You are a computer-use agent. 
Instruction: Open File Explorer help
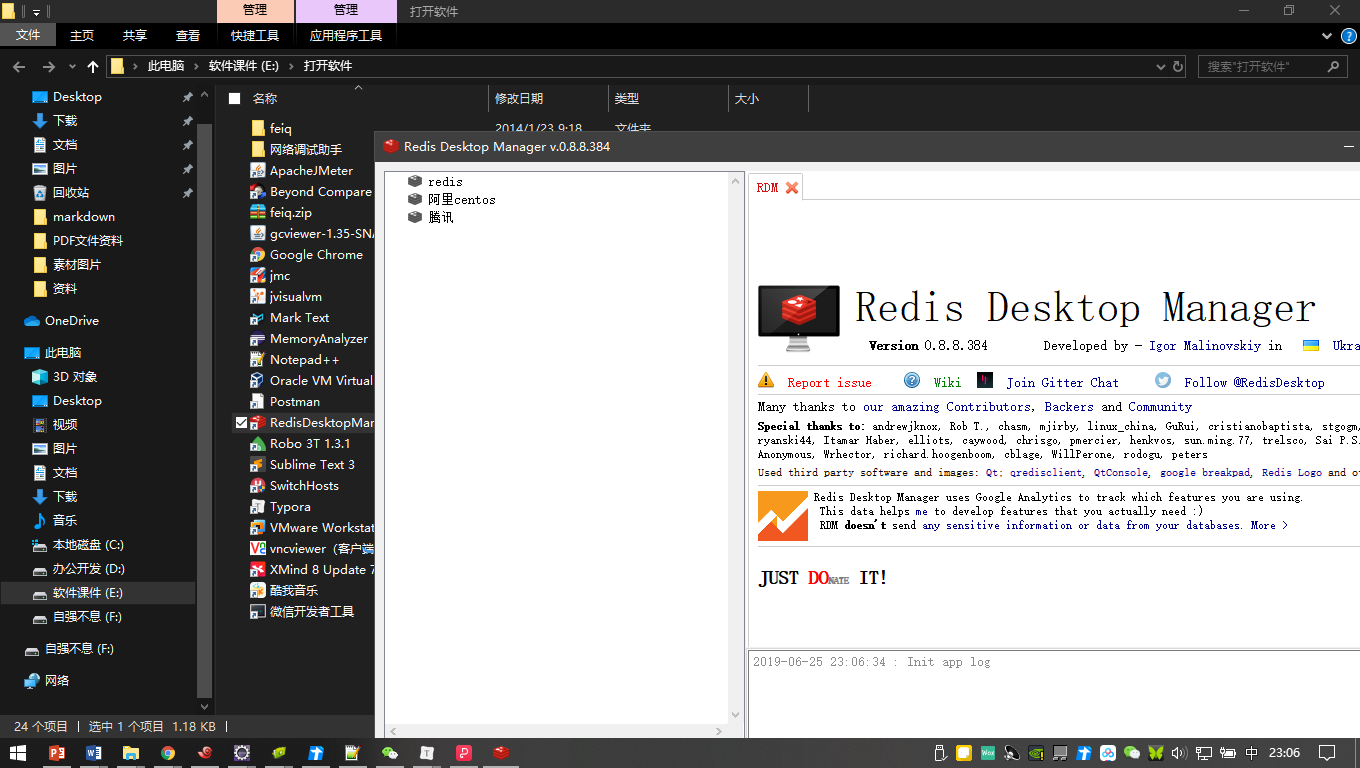click(1348, 36)
